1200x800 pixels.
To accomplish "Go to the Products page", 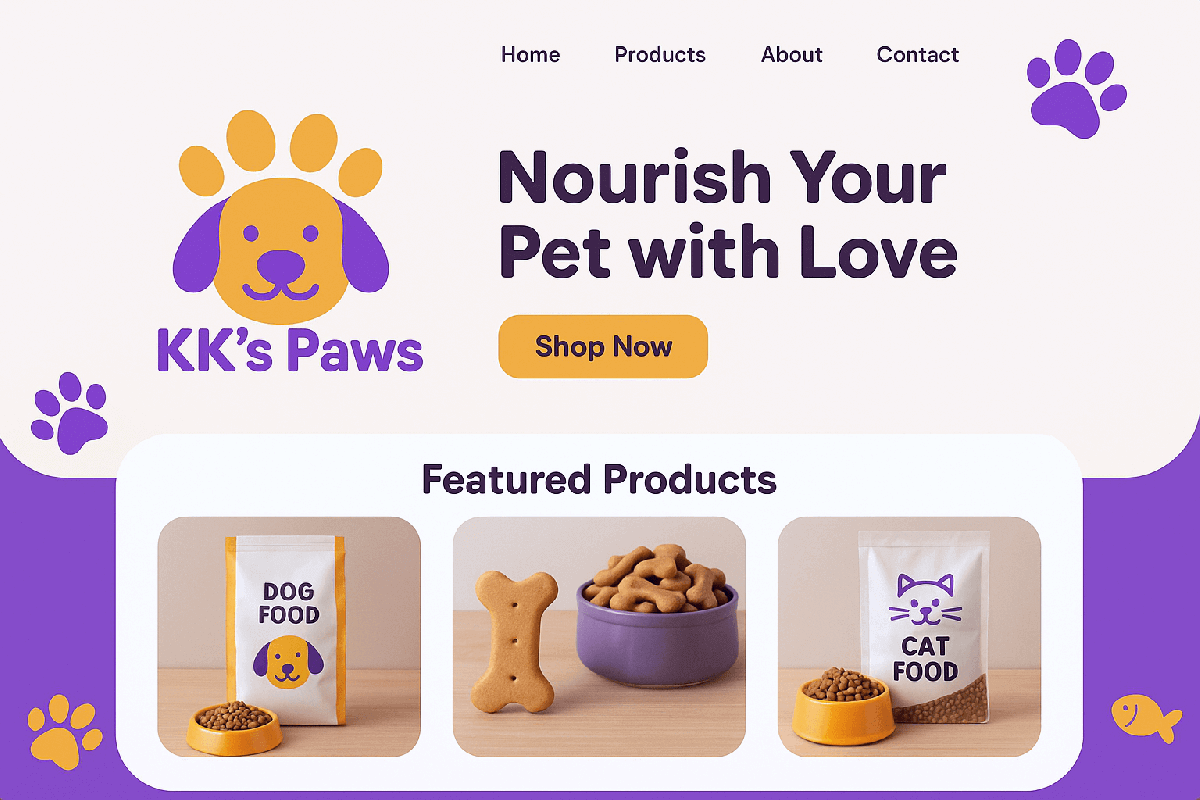I will point(660,55).
